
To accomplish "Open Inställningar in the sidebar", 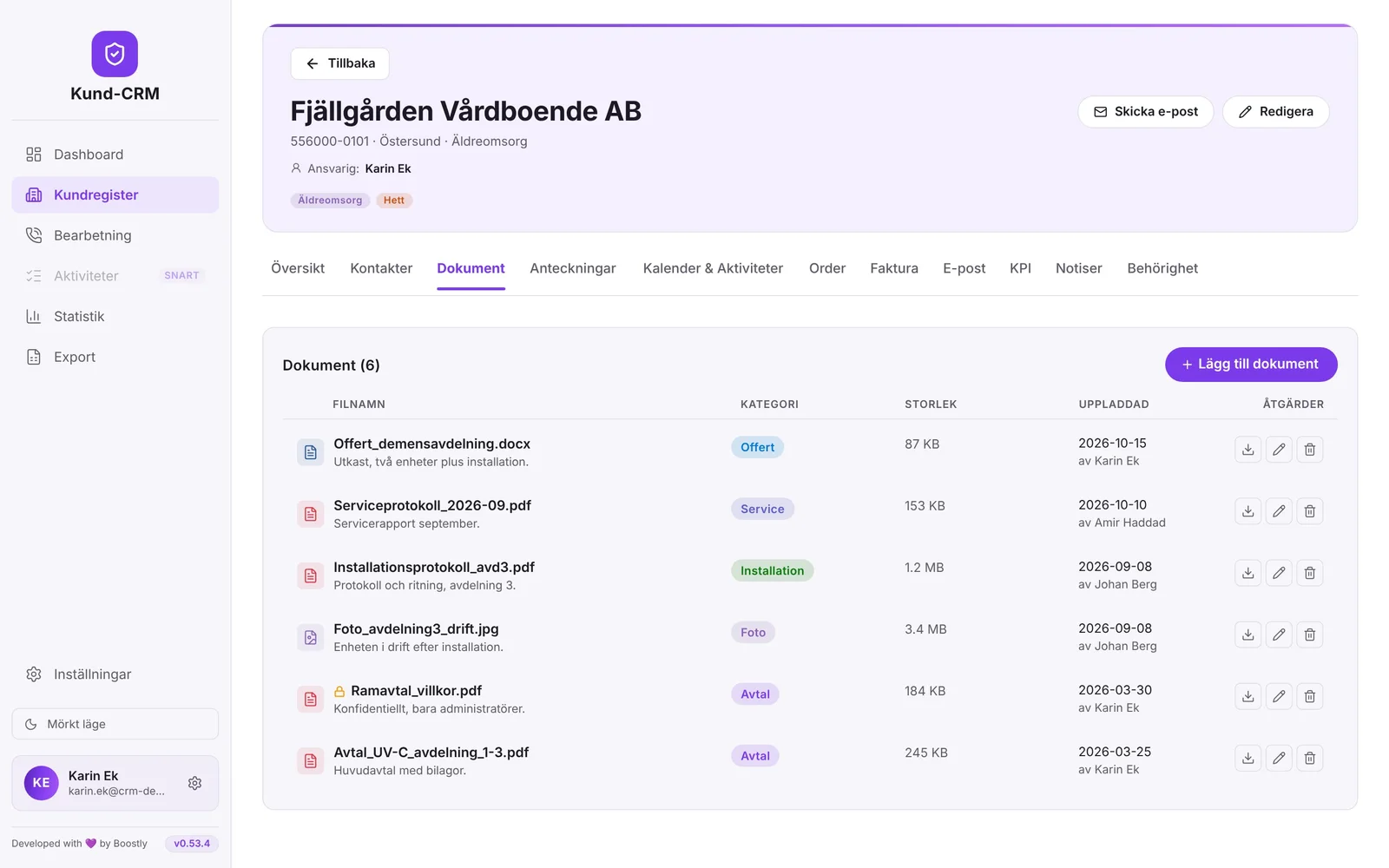I will tap(115, 674).
